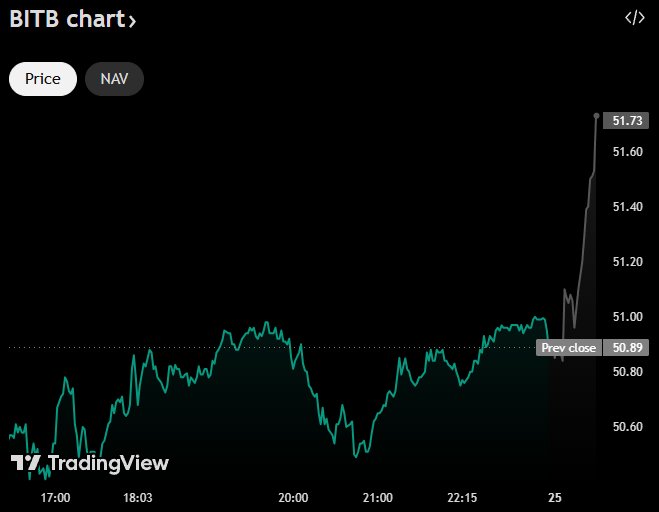Click the 51.60 price axis label
Screen dimensions: 659x512
[627, 152]
